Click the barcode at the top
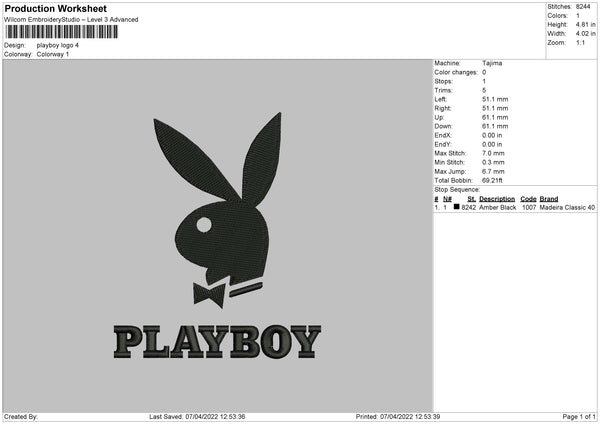Image resolution: width=600 pixels, height=424 pixels. (x=62, y=32)
